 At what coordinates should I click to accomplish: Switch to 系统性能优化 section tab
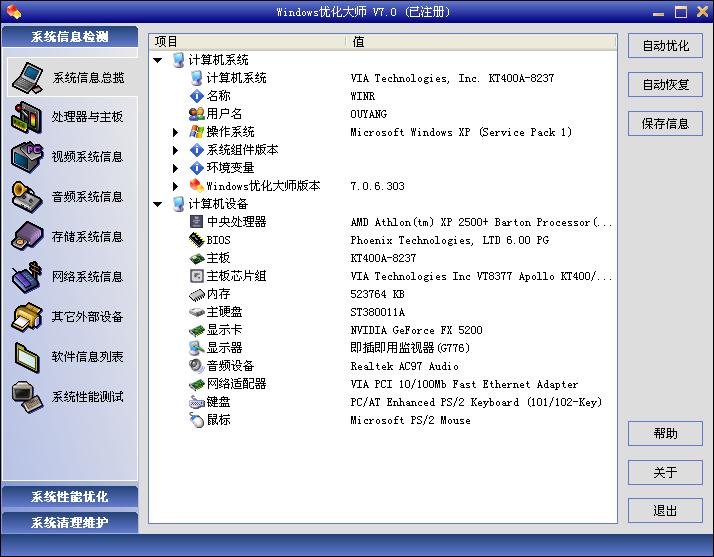coord(69,497)
